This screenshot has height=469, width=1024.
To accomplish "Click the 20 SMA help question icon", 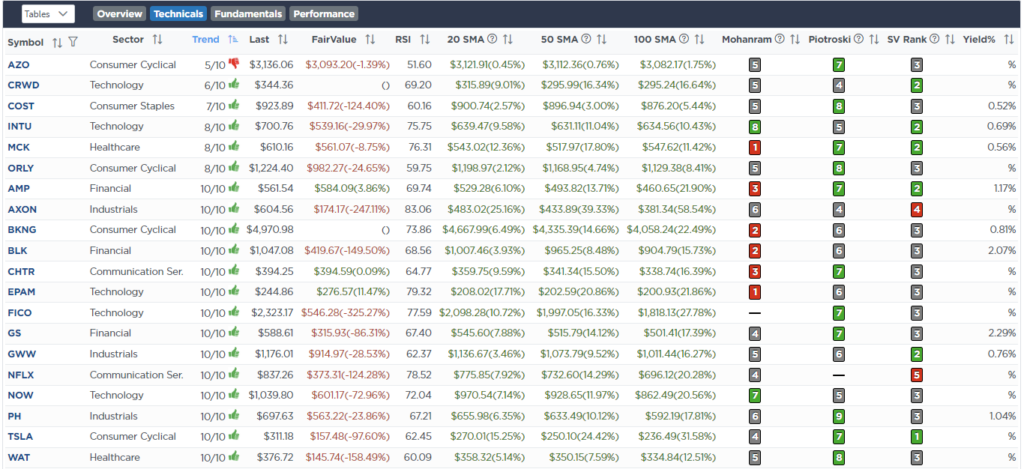I will pos(492,40).
